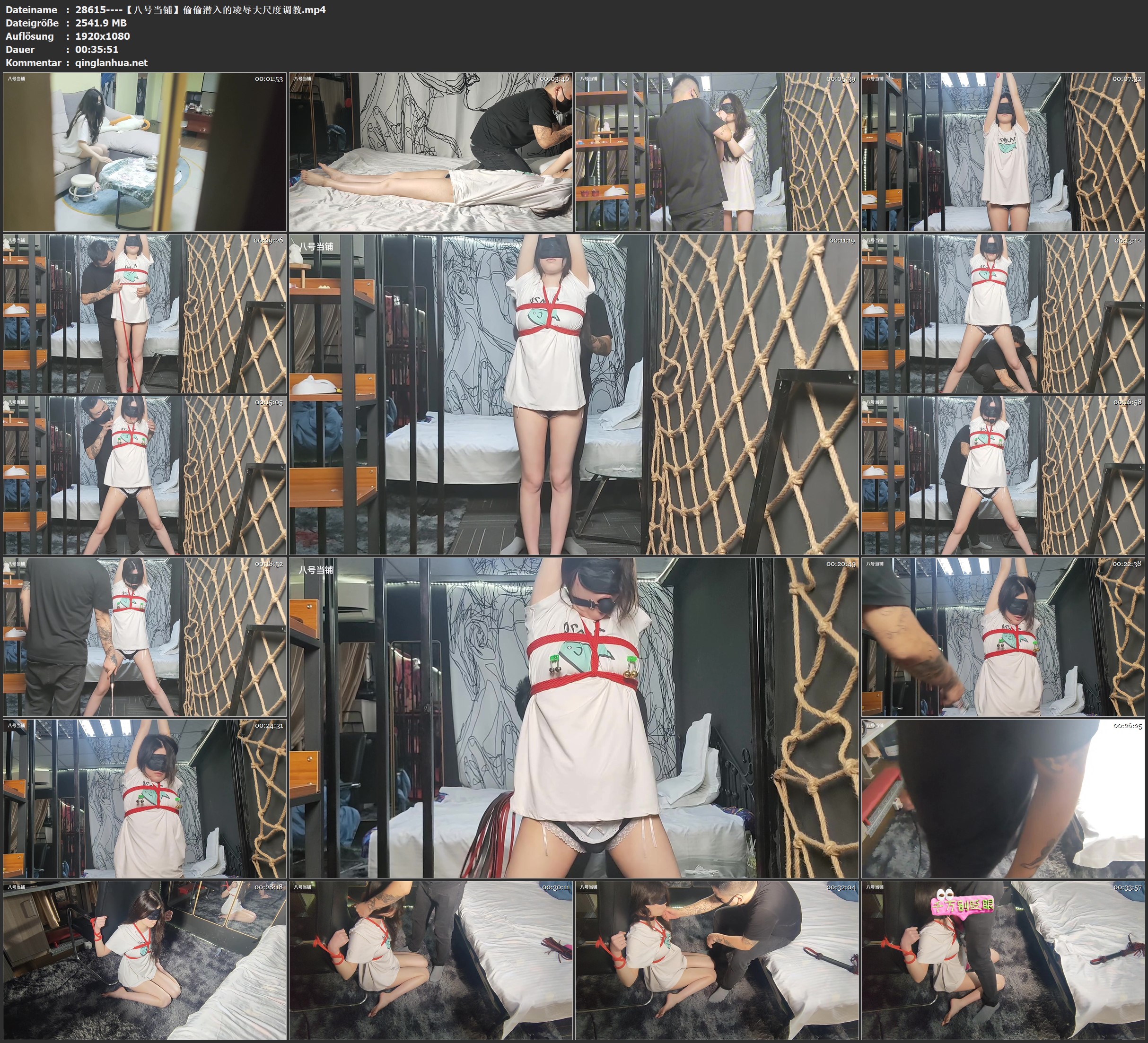Click the thumbnail marked 00:13:12
This screenshot has height=1043, width=1148.
tap(1003, 313)
